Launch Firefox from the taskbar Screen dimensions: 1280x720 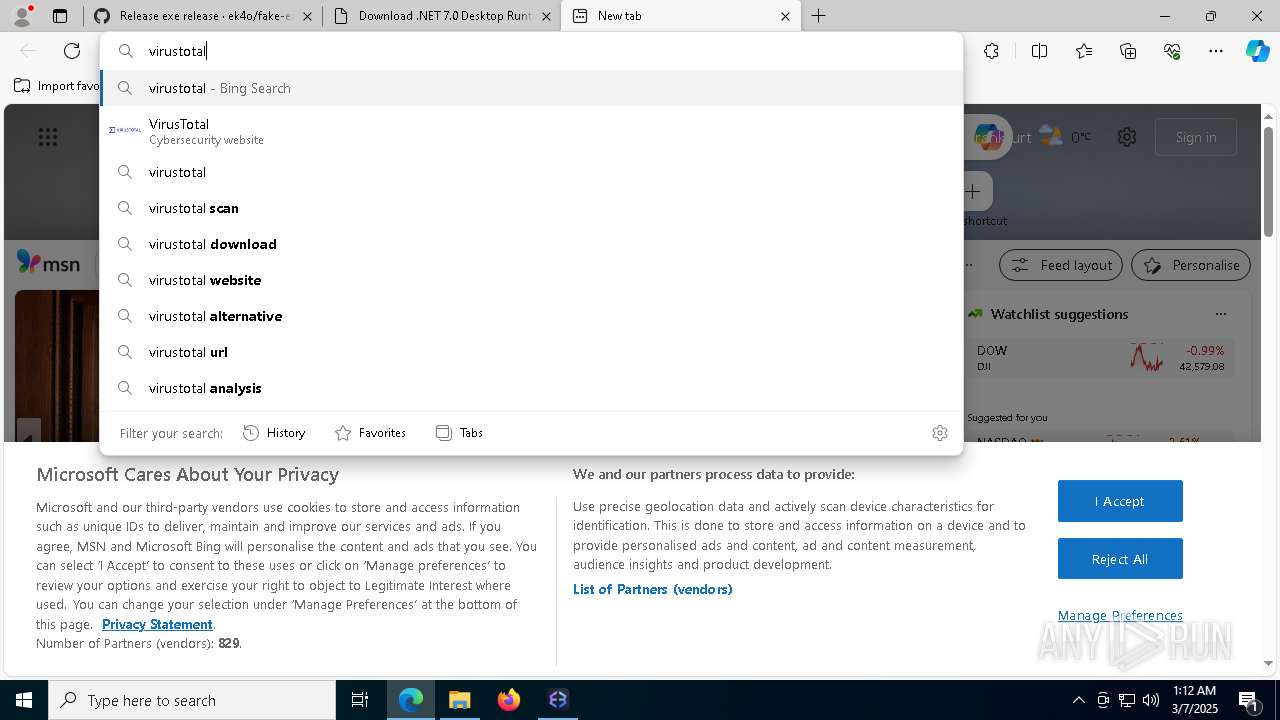[x=509, y=700]
